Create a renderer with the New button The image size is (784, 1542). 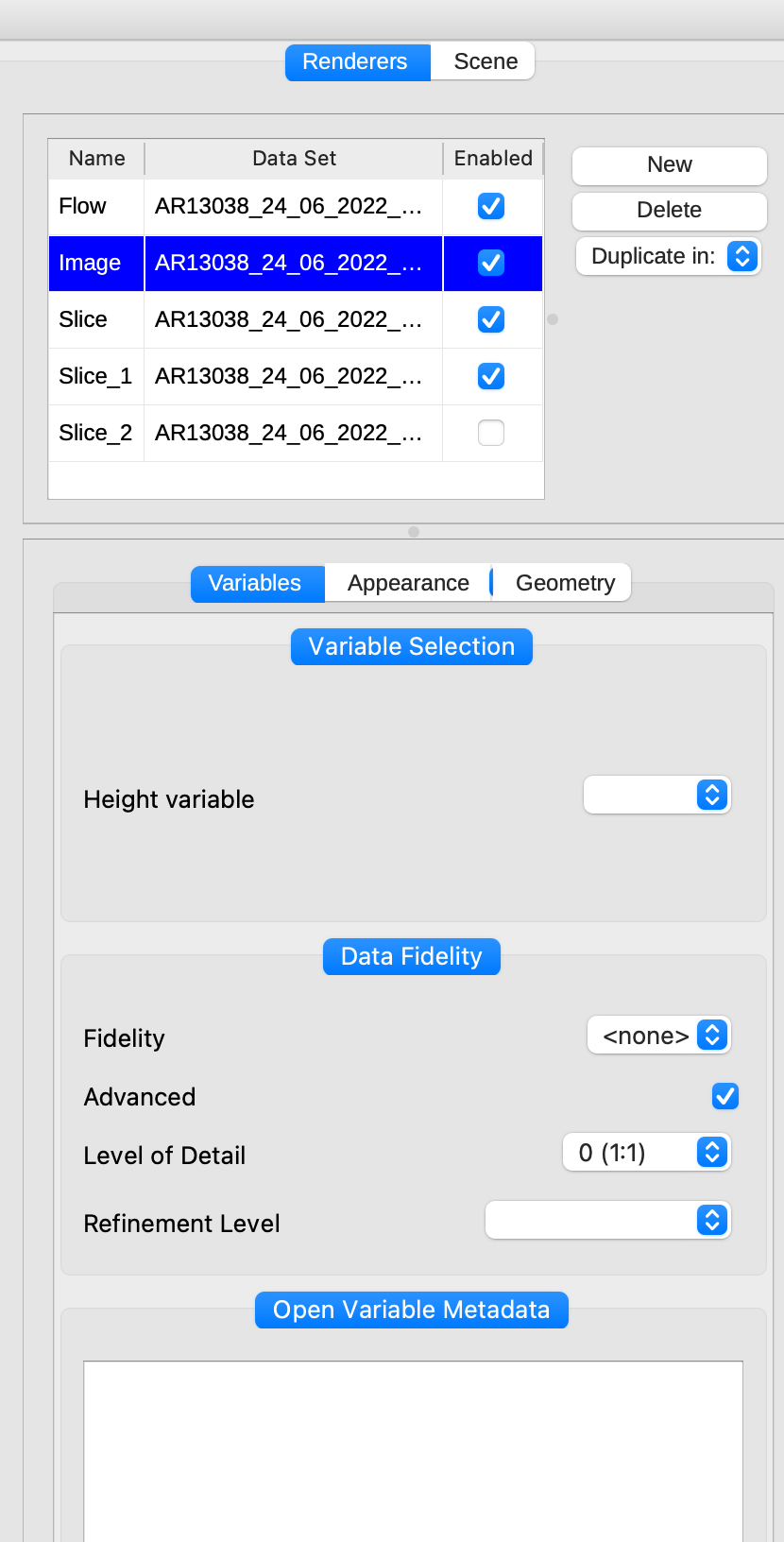click(x=668, y=164)
